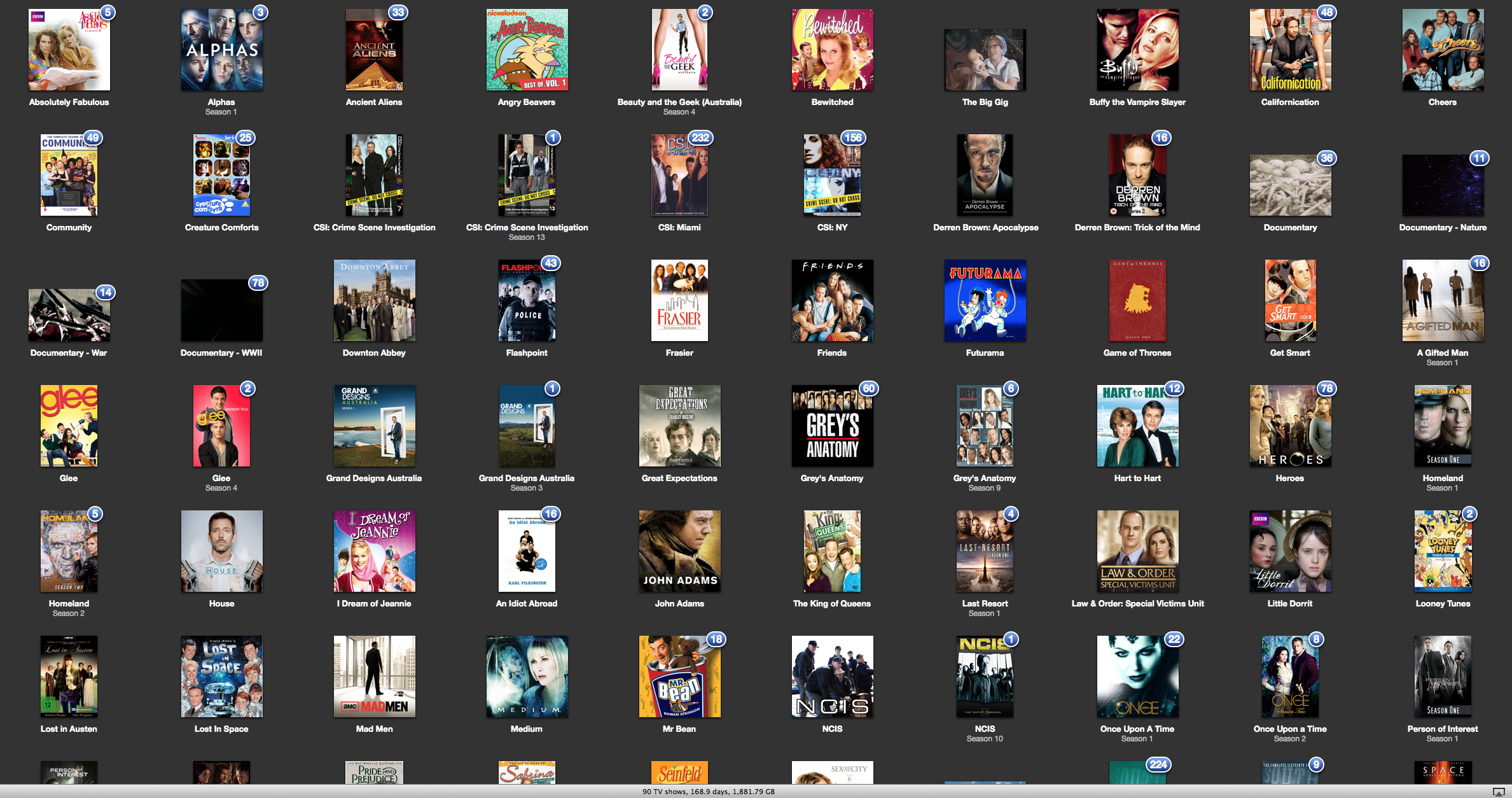Click the 12 badge on Hart to Hart

[x=1174, y=388]
